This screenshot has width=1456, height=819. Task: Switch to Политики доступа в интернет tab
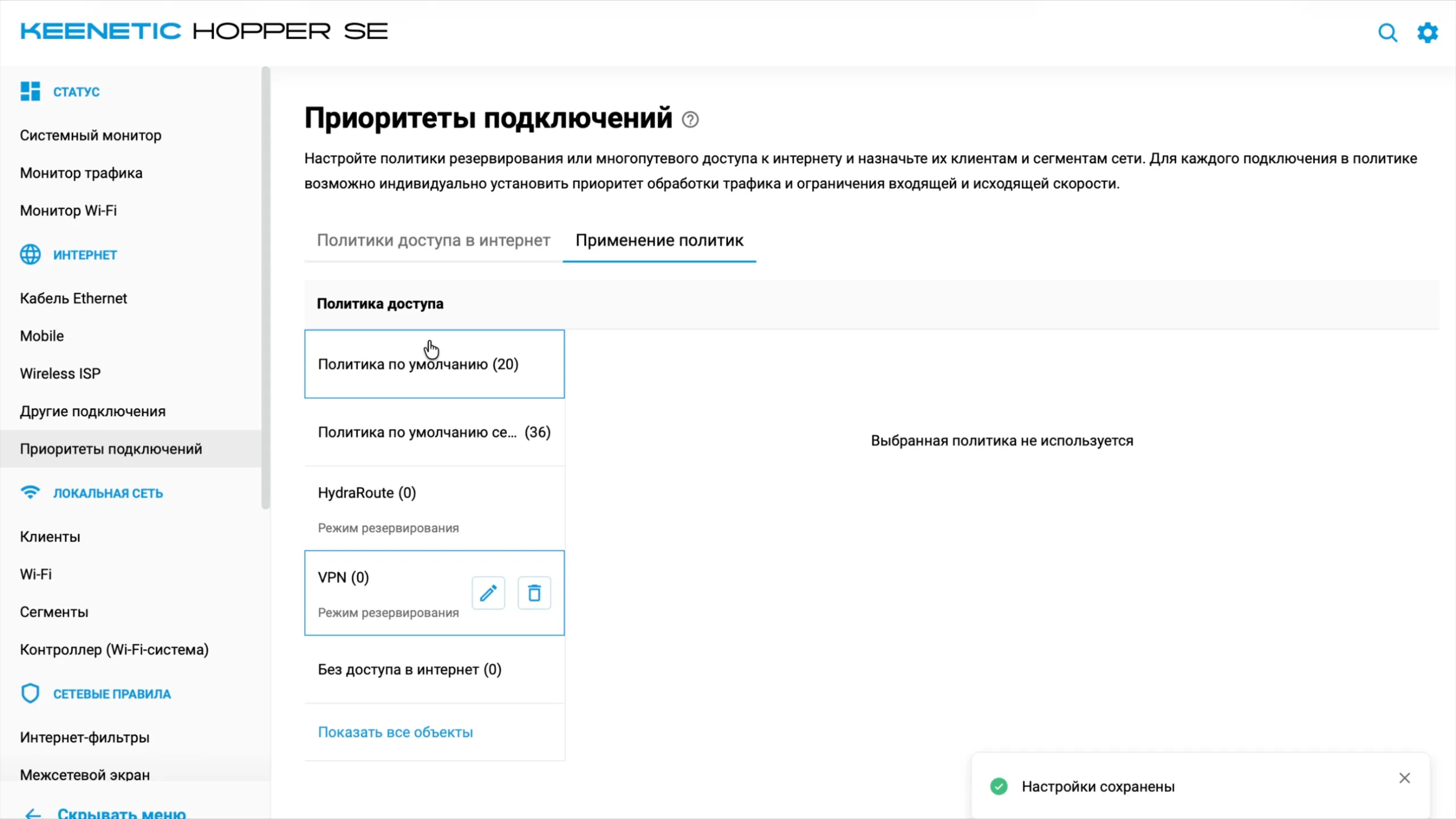click(x=433, y=241)
